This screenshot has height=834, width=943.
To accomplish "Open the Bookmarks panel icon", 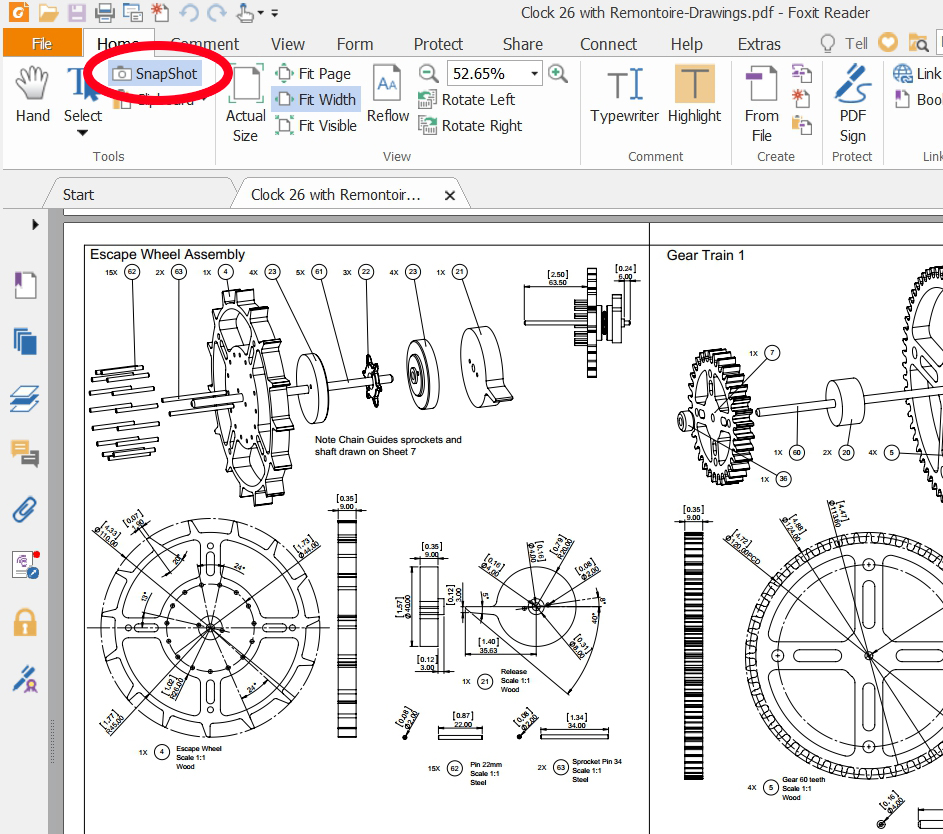I will pyautogui.click(x=25, y=285).
